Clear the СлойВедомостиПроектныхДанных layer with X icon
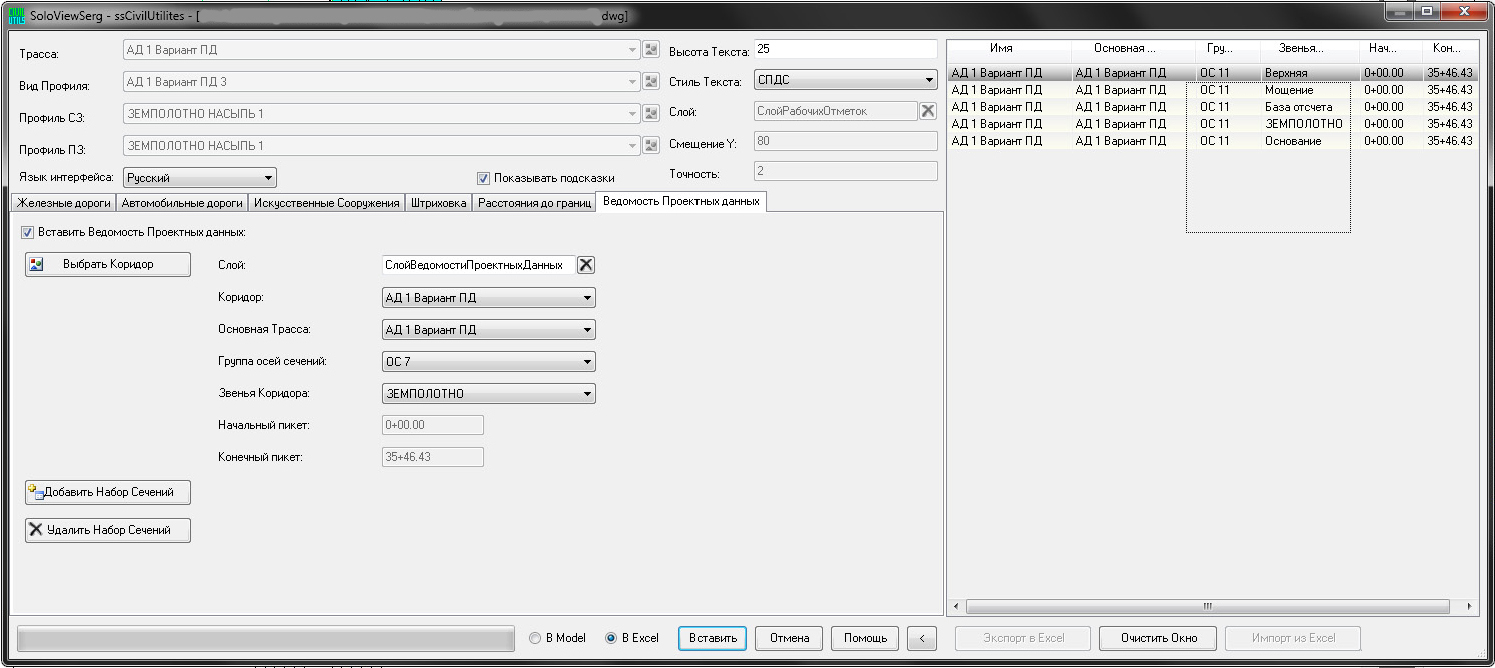The image size is (1495, 668). click(x=586, y=265)
